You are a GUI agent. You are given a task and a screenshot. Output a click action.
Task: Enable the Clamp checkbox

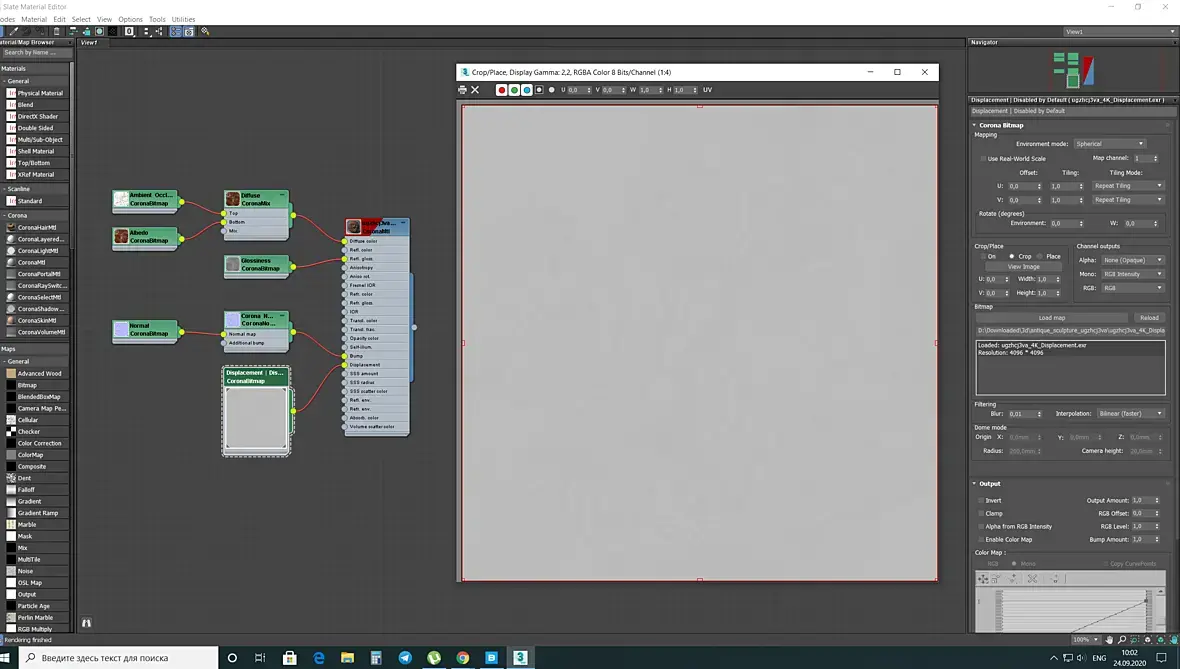pyautogui.click(x=981, y=513)
